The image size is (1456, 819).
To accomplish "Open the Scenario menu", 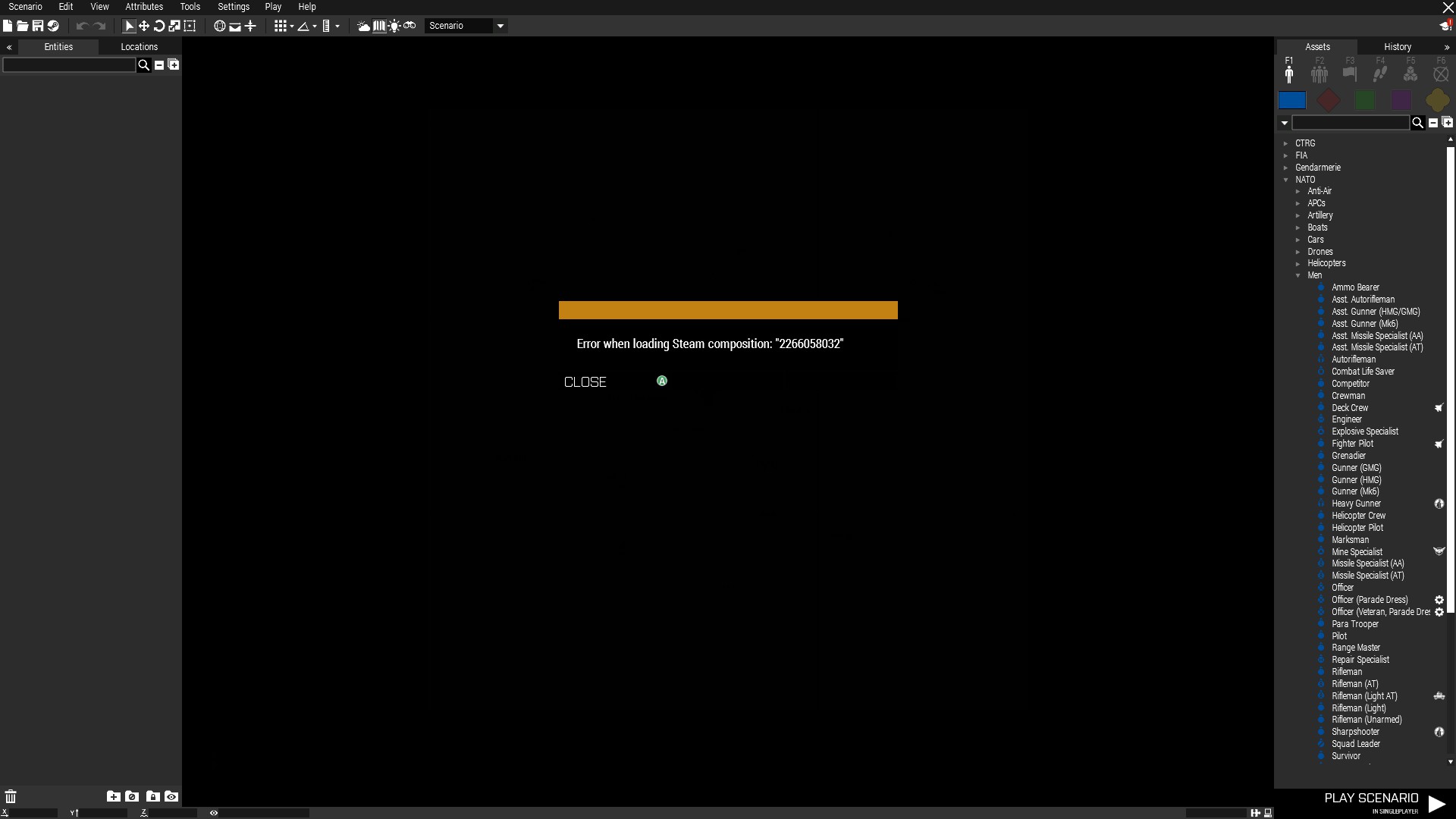I will (25, 7).
